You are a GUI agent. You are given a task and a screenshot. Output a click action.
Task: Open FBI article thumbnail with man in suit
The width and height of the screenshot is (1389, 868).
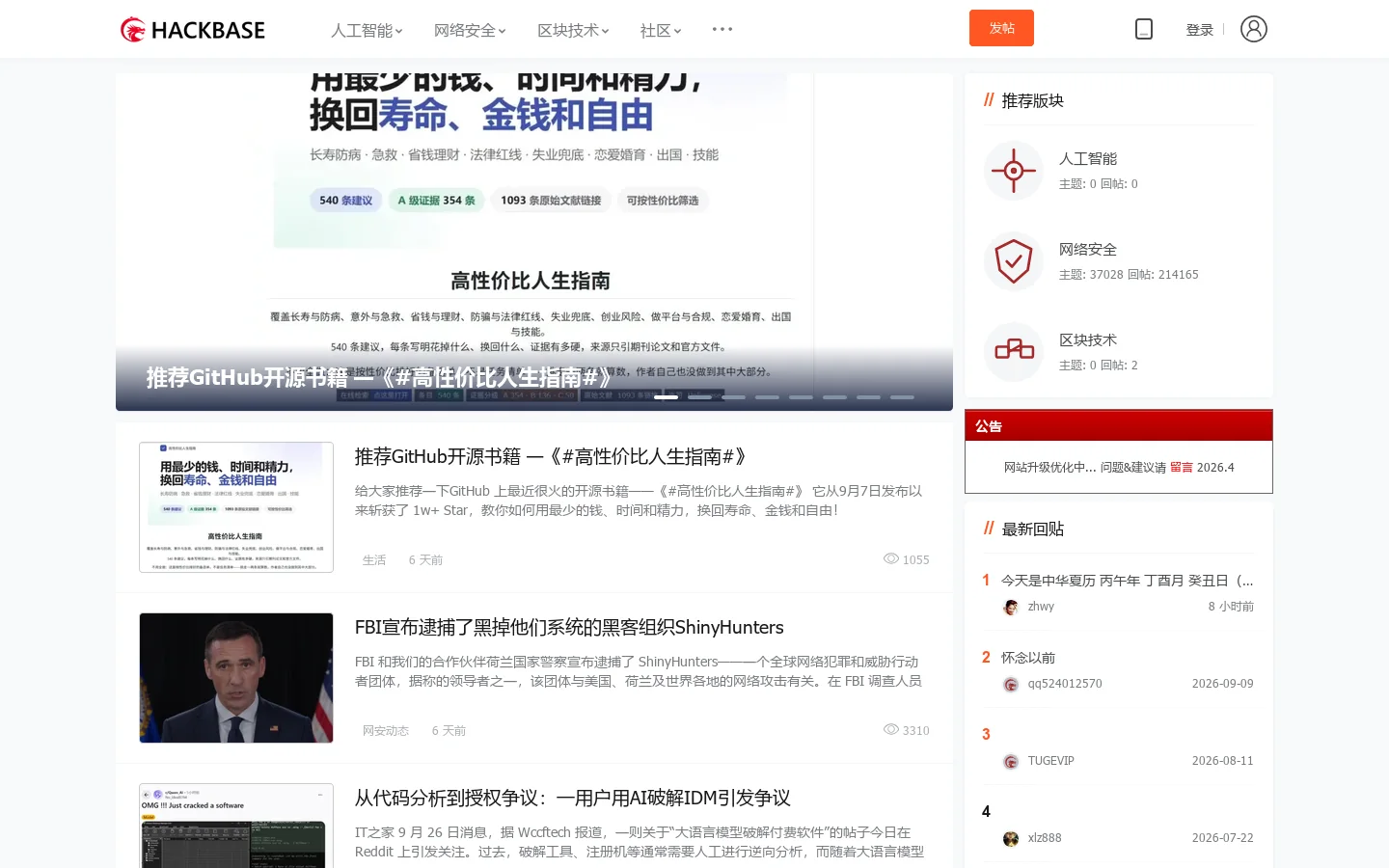point(236,678)
